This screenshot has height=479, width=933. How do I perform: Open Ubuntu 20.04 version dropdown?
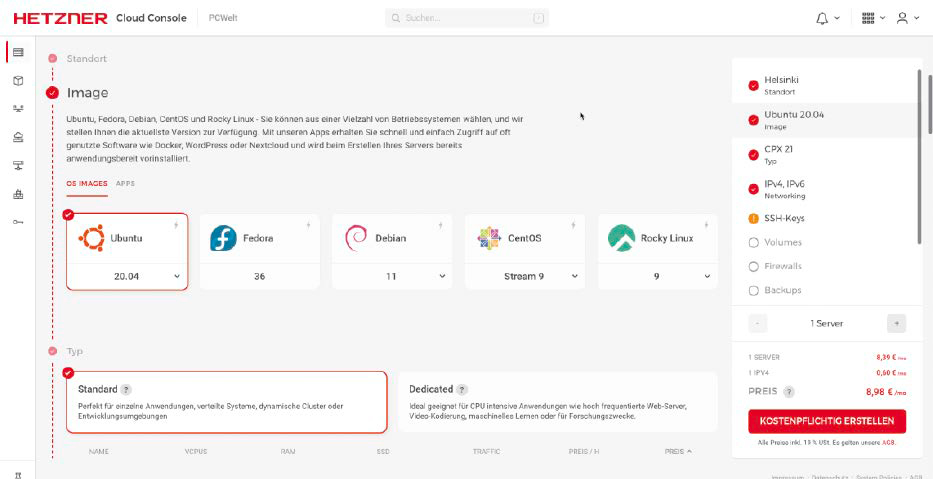[x=127, y=277]
